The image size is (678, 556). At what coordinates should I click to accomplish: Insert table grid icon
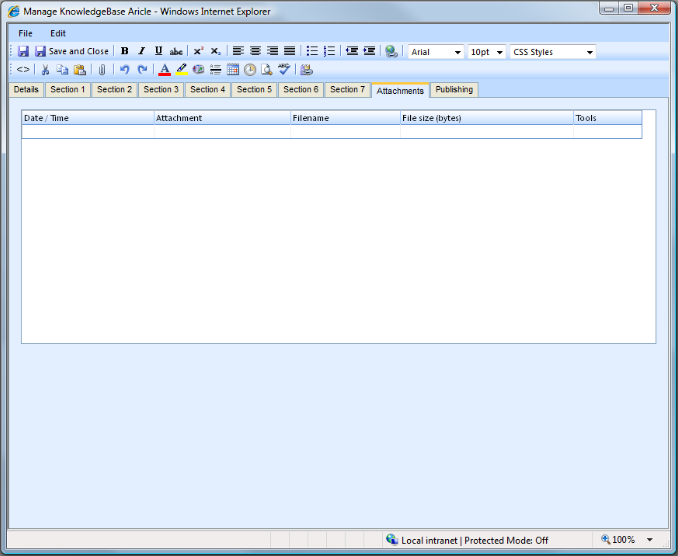(233, 69)
